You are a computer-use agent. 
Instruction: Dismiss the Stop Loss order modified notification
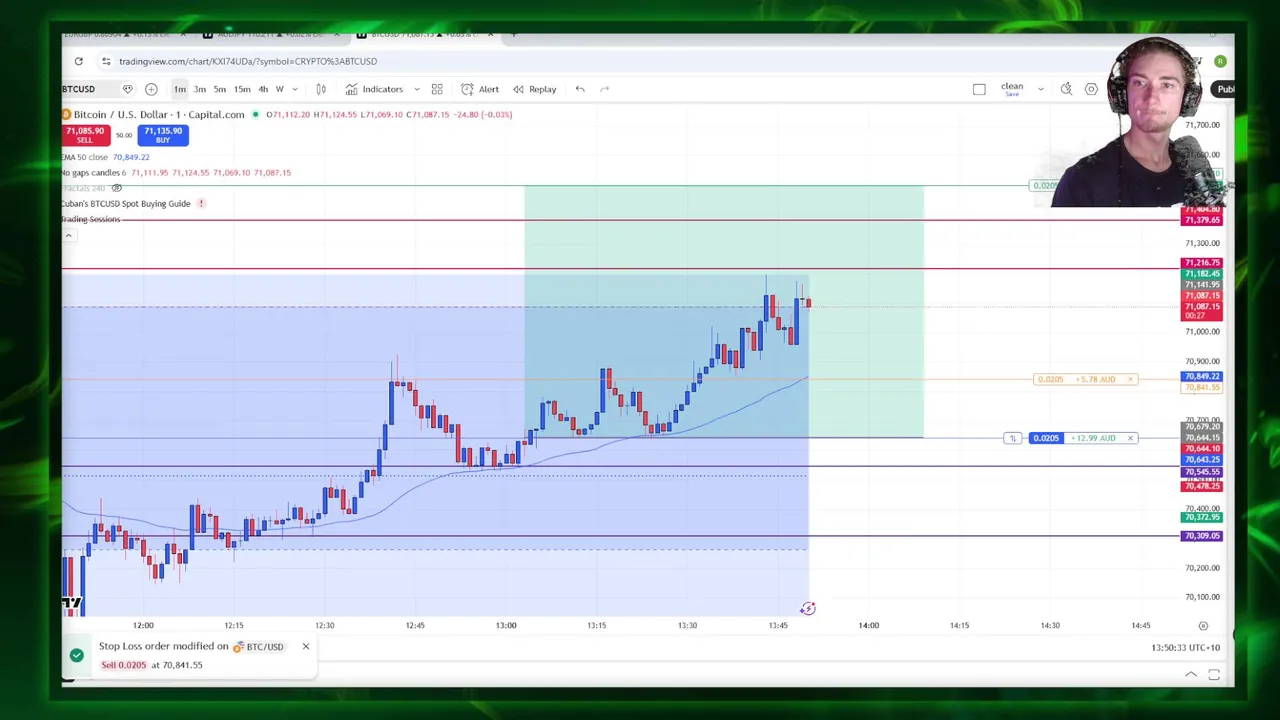tap(306, 646)
